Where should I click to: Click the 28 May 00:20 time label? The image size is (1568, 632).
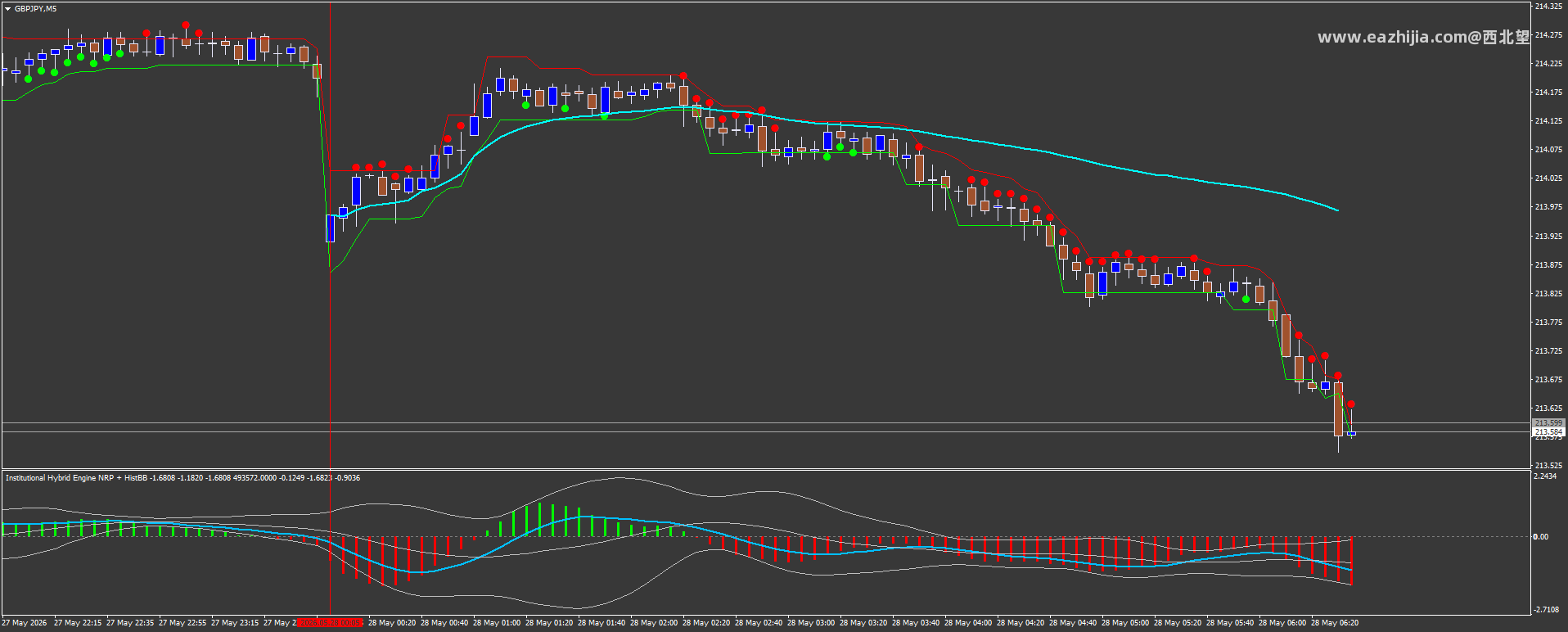(392, 623)
